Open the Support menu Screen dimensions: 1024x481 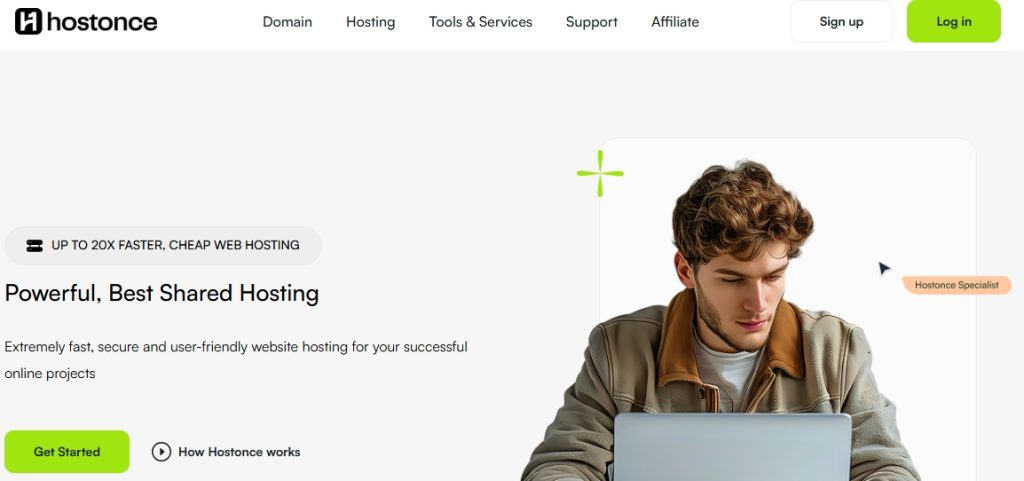(x=592, y=22)
